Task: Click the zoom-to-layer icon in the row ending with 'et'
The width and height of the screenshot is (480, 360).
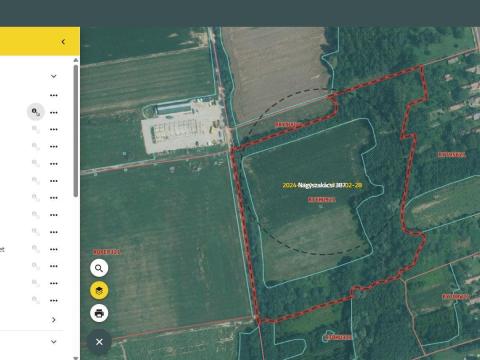Action: pyautogui.click(x=36, y=249)
